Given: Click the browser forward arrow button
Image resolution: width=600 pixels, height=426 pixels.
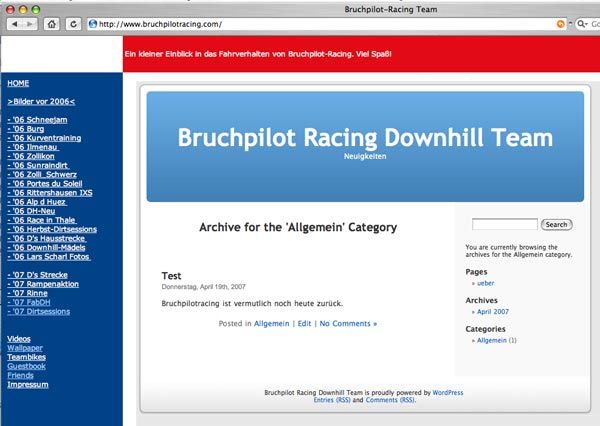Looking at the screenshot, I should tap(30, 24).
